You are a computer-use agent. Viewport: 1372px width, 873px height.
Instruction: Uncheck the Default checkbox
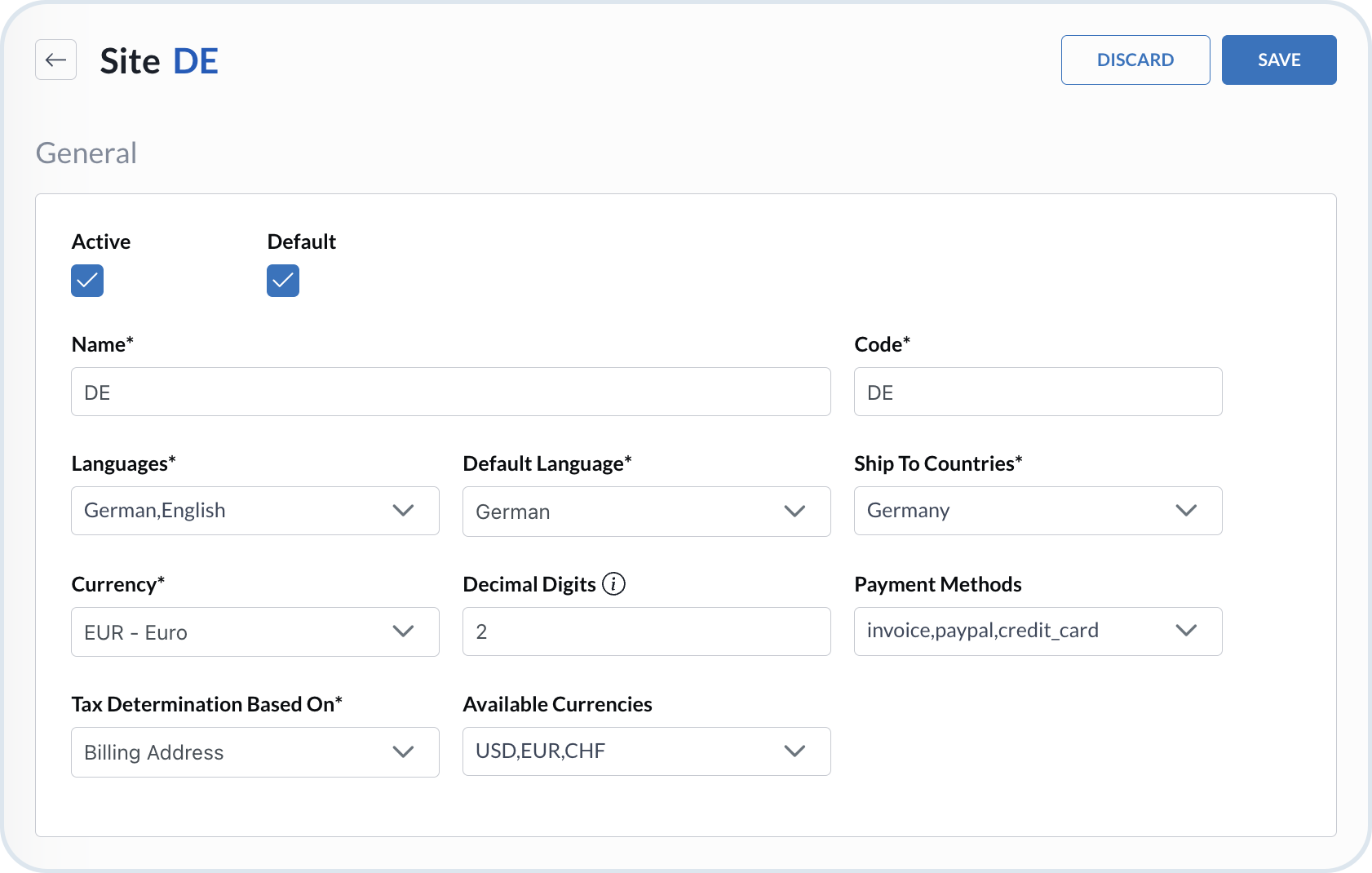pyautogui.click(x=283, y=281)
